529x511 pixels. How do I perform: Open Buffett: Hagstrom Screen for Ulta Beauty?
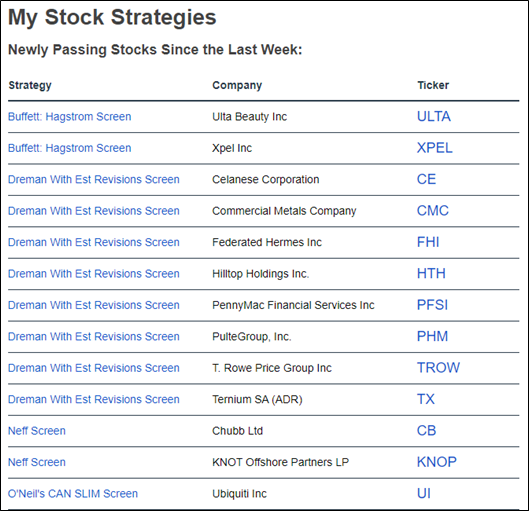[x=69, y=117]
